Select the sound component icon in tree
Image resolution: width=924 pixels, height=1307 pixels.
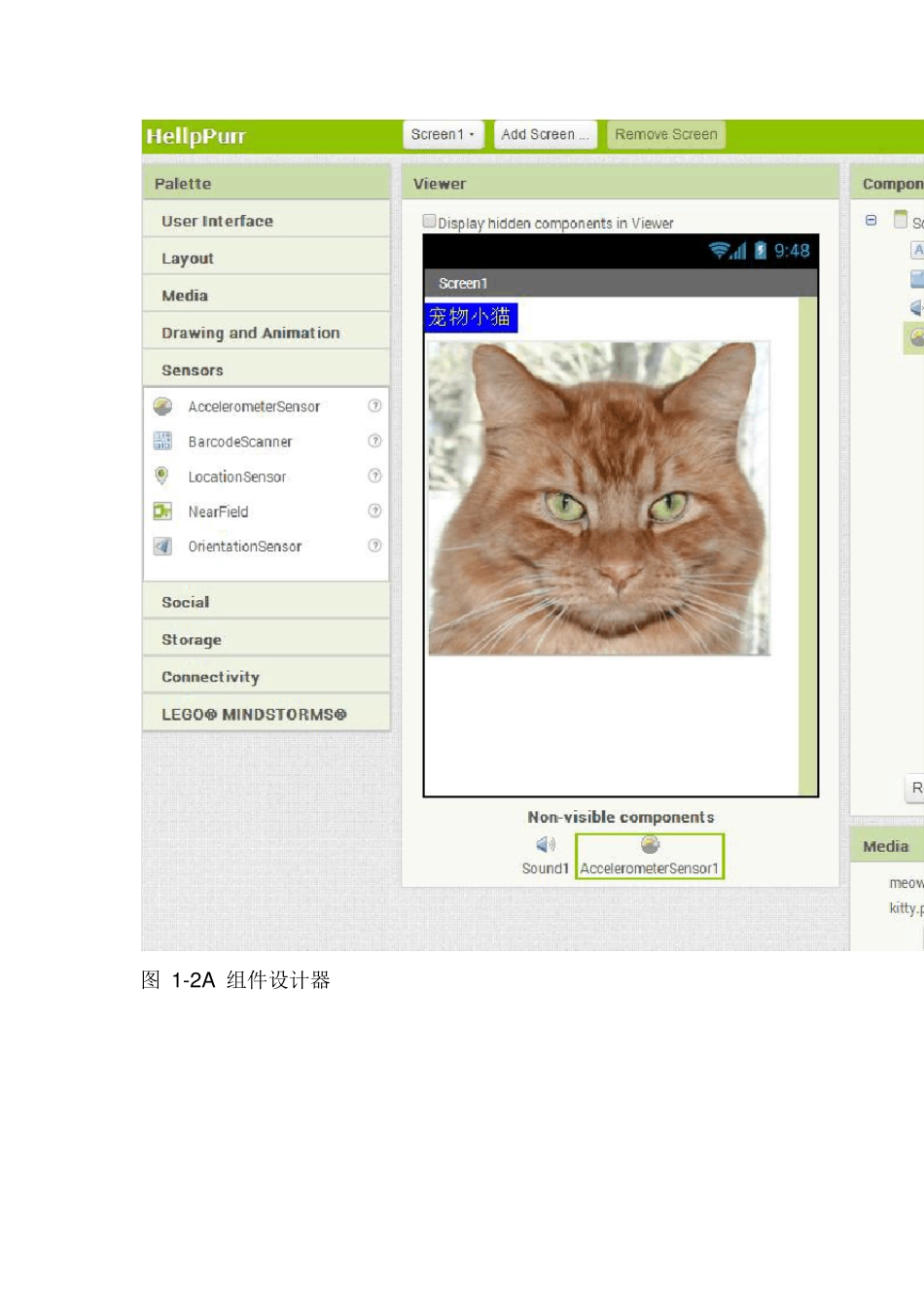(917, 307)
